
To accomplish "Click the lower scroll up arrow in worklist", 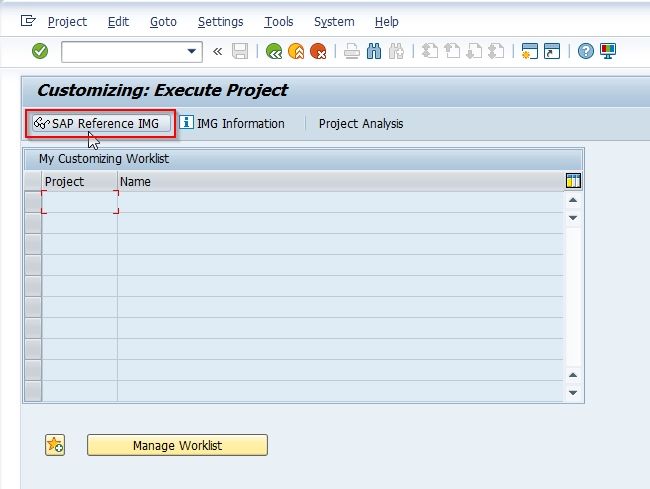I will pyautogui.click(x=573, y=375).
